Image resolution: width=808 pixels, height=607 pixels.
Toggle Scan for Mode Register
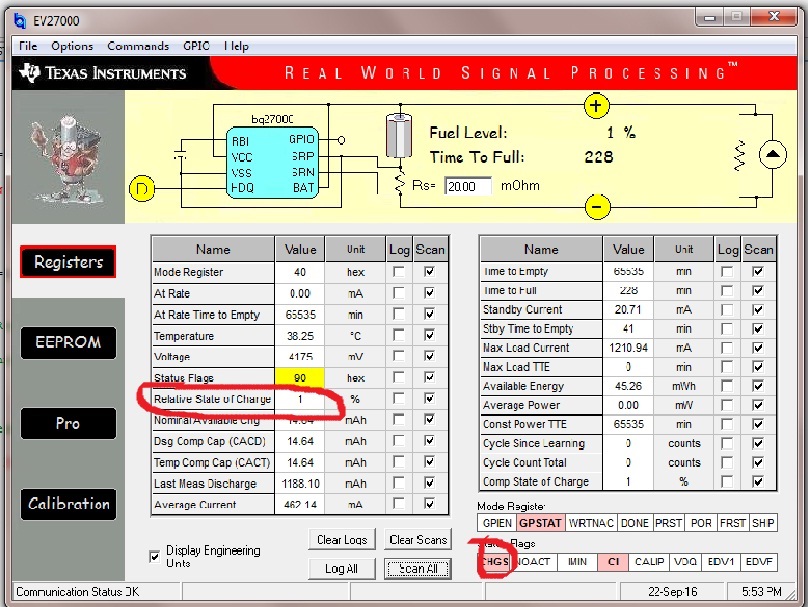tap(429, 272)
